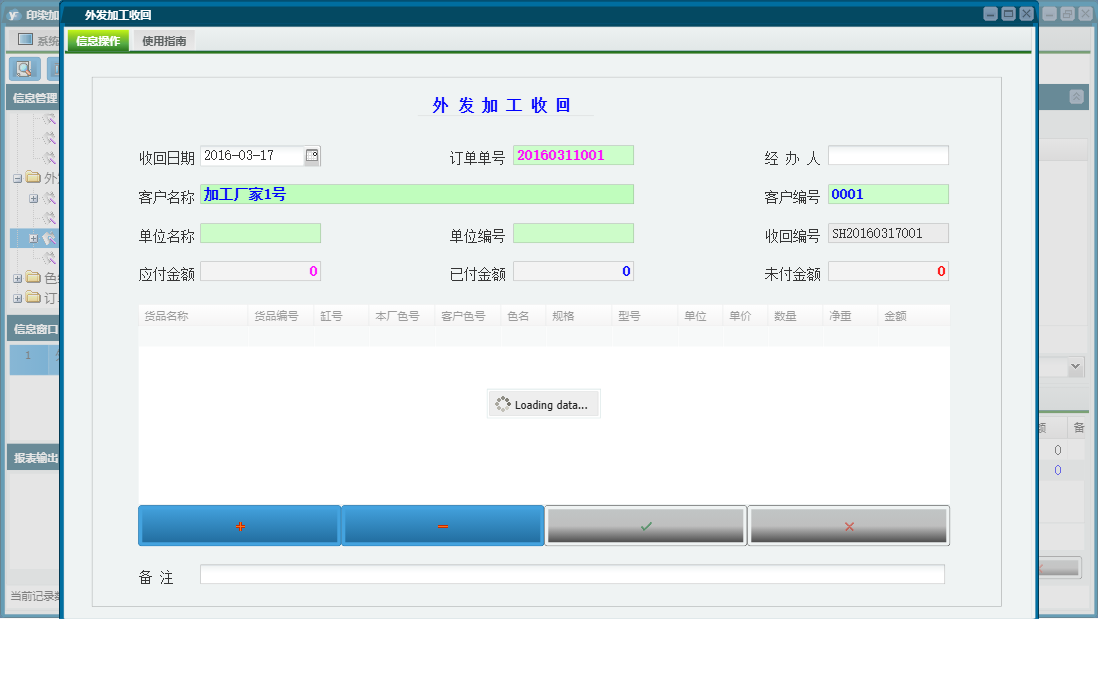
Task: Click the 订单单号 field
Action: coord(573,155)
